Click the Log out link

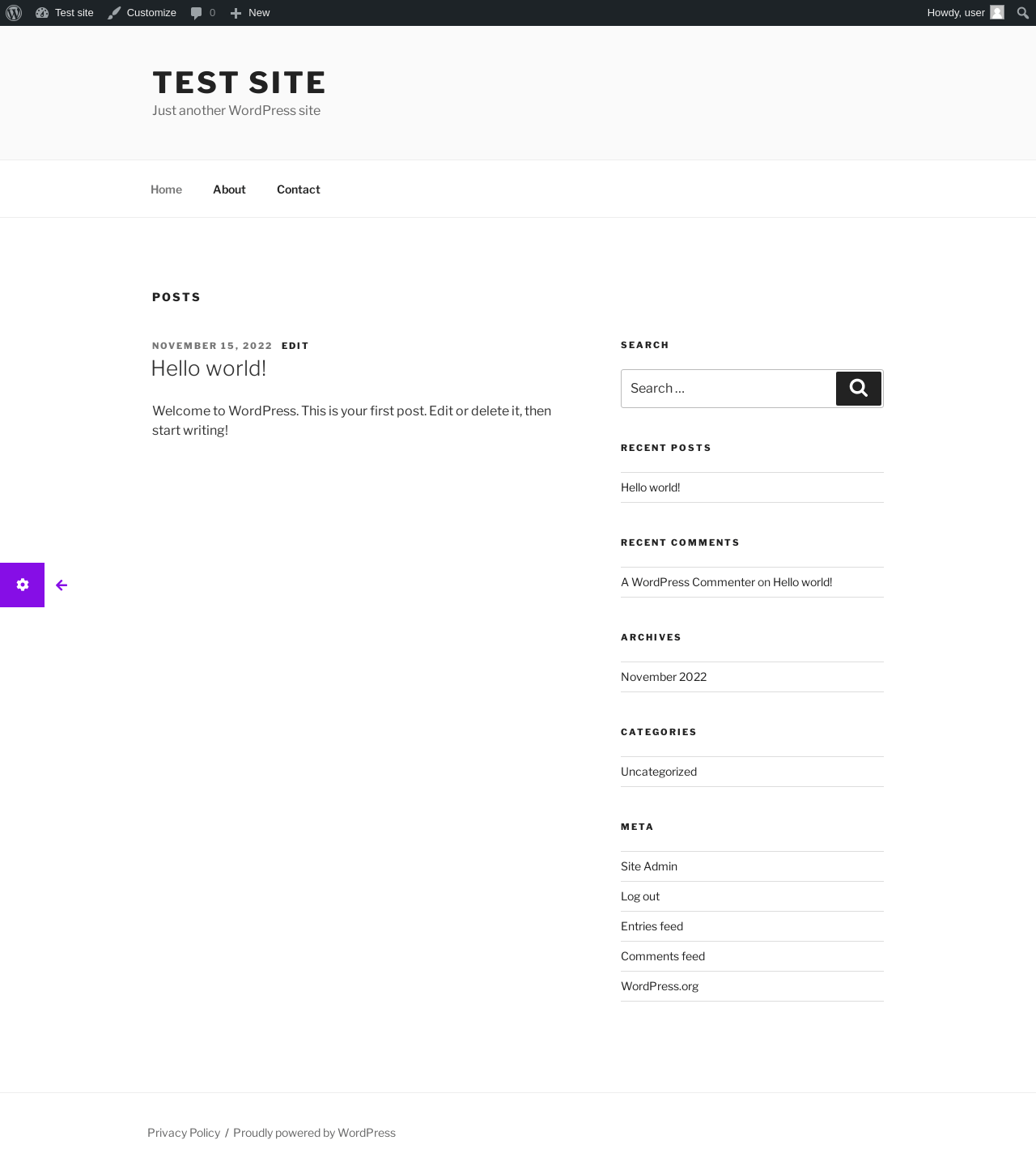click(640, 896)
